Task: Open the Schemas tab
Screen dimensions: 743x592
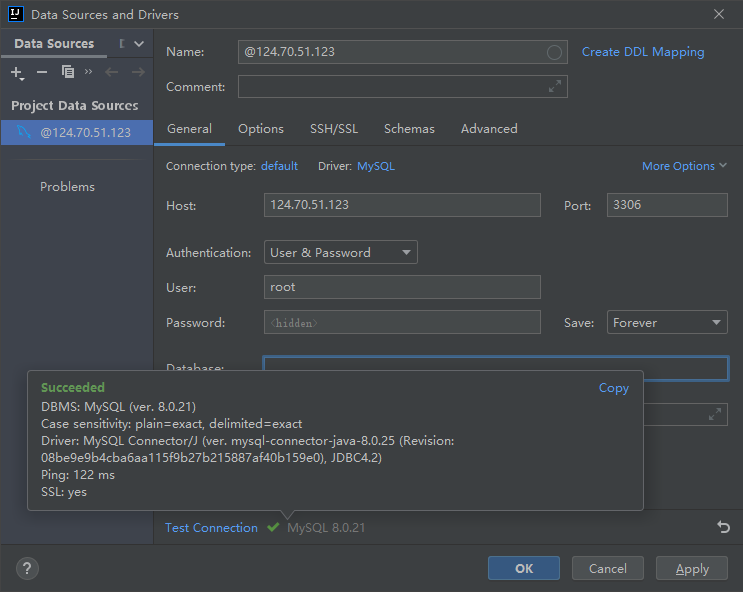Action: tap(409, 128)
